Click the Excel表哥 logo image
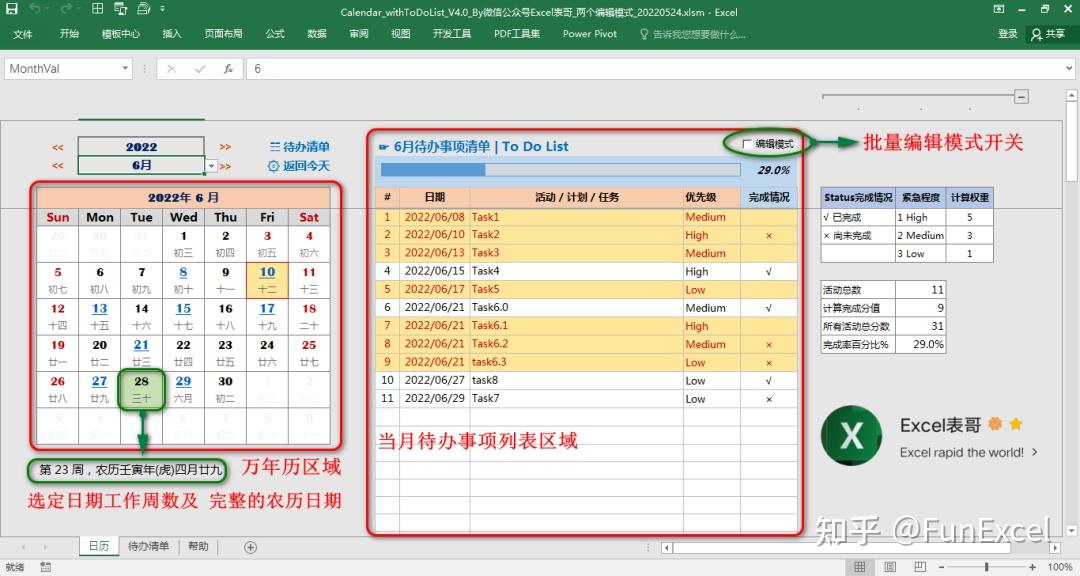This screenshot has height=576, width=1080. click(x=851, y=435)
